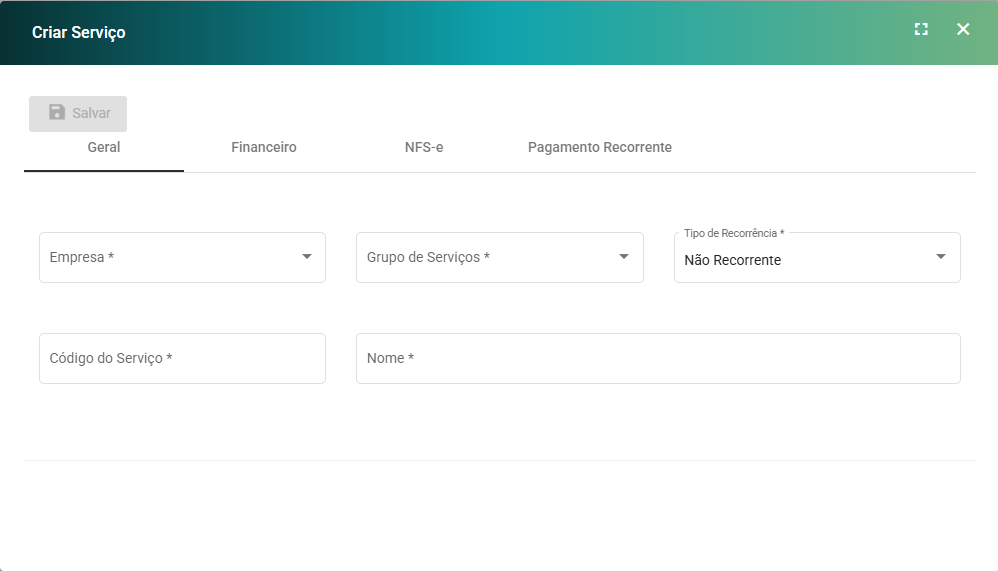
Task: Click the Grupo de Serviços dropdown arrow
Action: pos(623,257)
